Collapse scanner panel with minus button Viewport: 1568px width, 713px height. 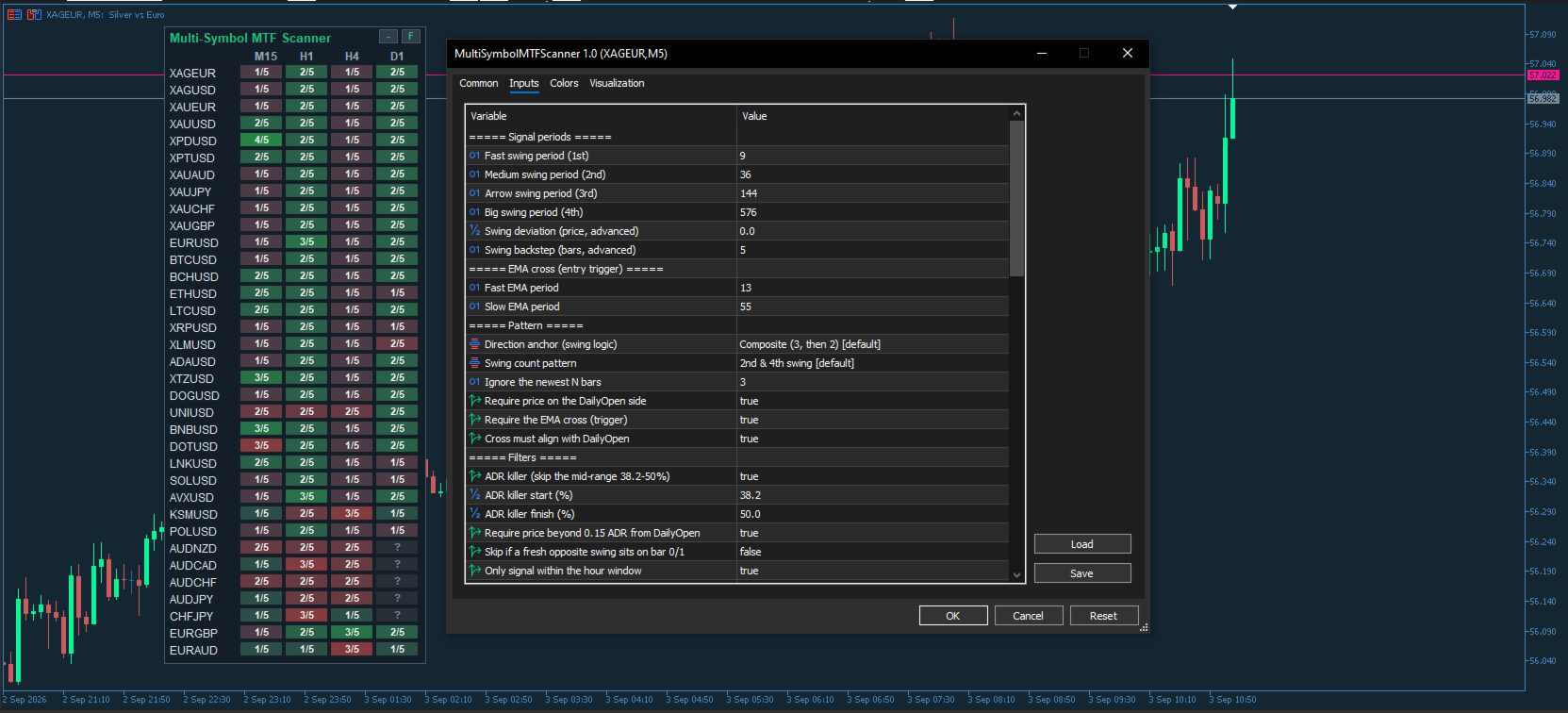[x=388, y=37]
